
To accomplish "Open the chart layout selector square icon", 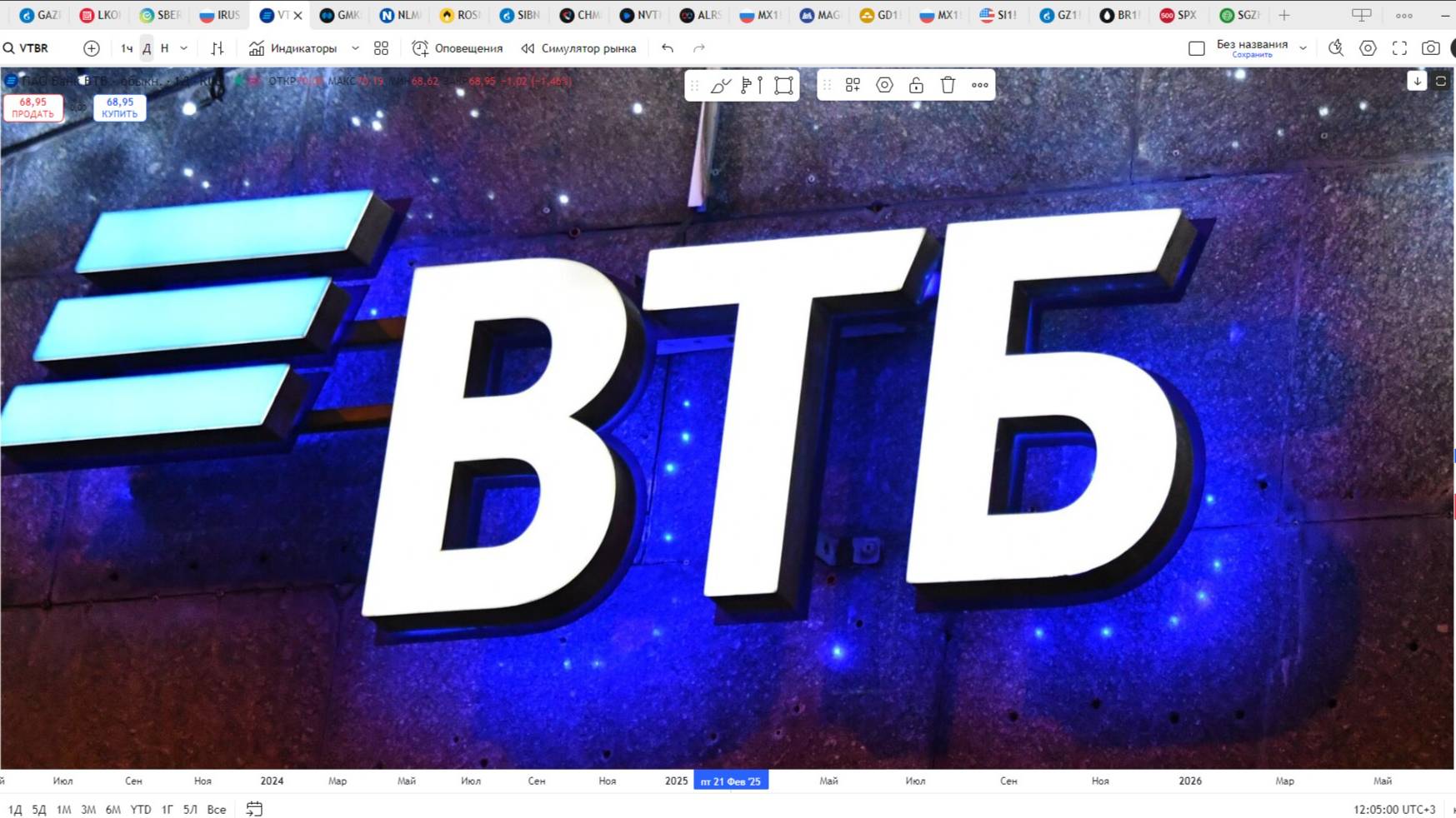I will pyautogui.click(x=1197, y=48).
